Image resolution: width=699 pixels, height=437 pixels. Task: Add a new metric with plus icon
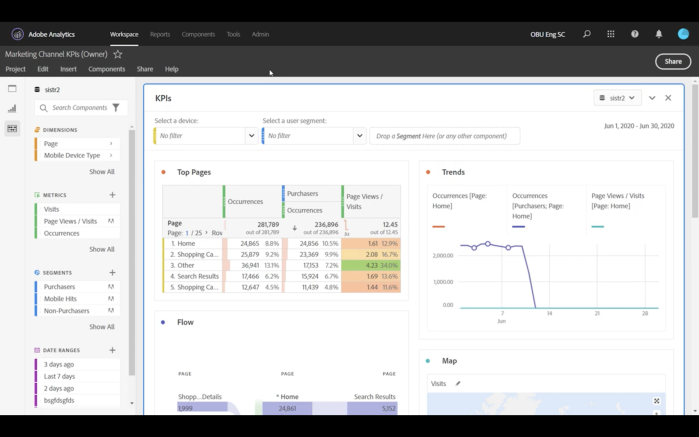112,195
